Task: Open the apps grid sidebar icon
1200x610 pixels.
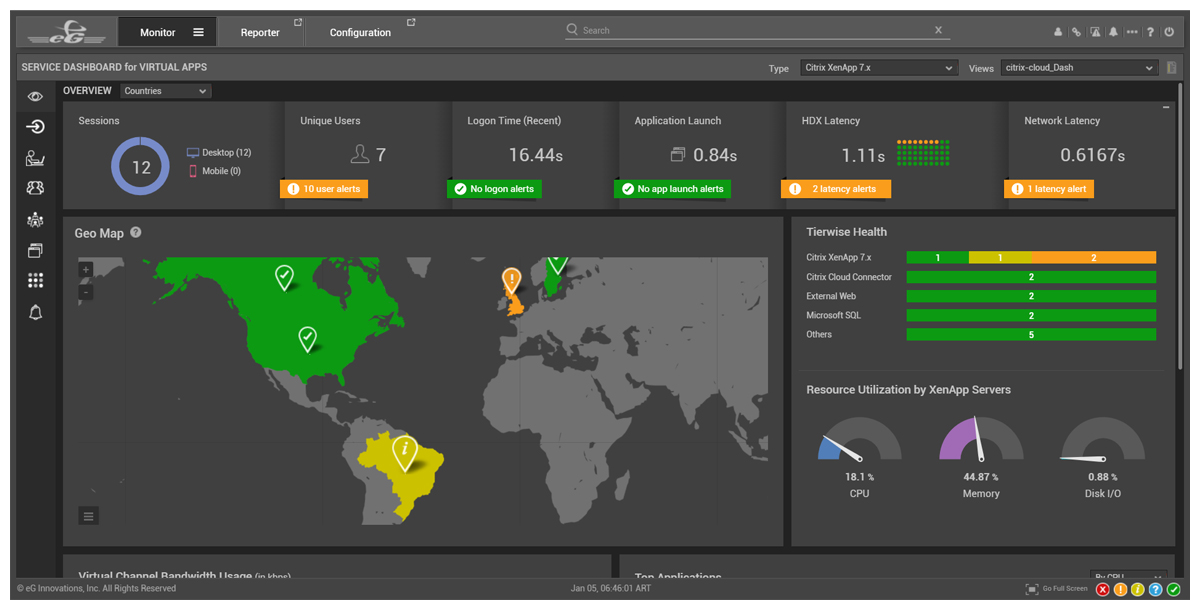Action: (x=35, y=281)
